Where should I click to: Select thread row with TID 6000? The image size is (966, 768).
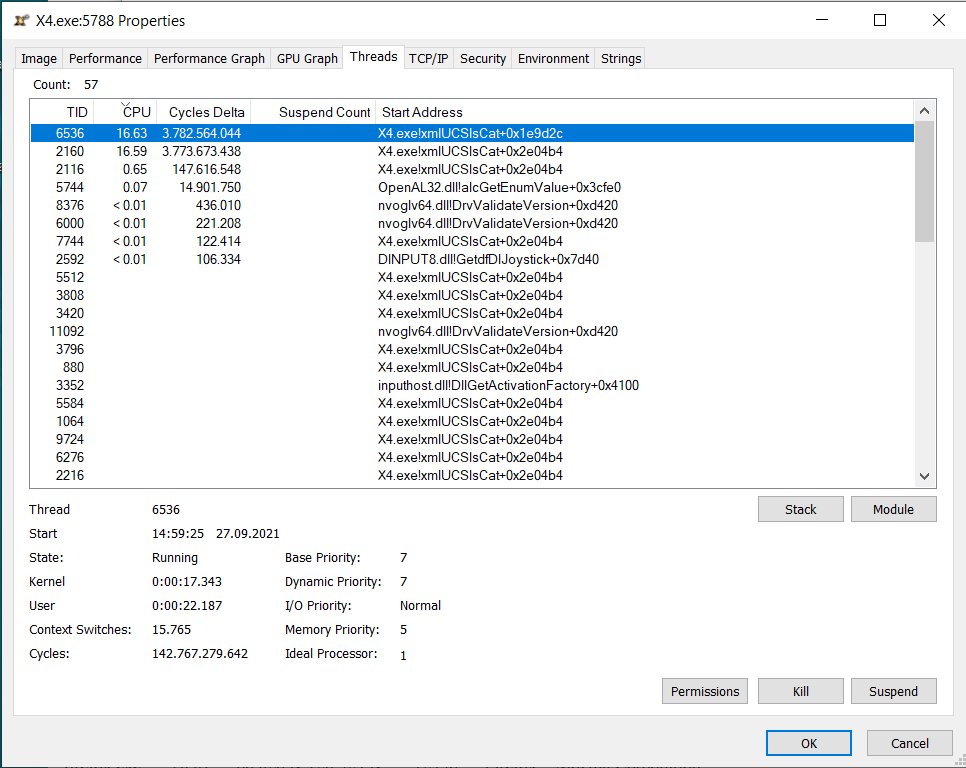click(x=472, y=223)
